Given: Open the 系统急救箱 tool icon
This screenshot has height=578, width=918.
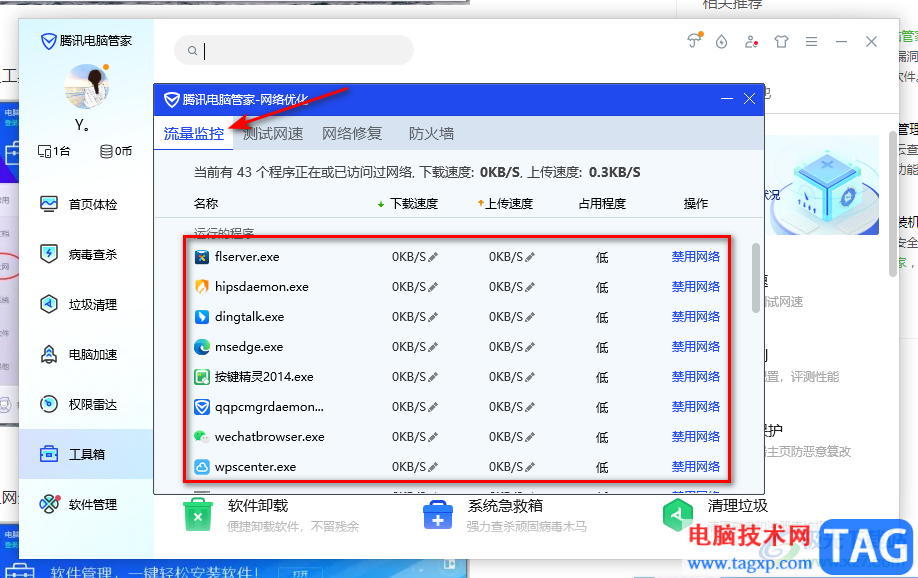Looking at the screenshot, I should 438,515.
